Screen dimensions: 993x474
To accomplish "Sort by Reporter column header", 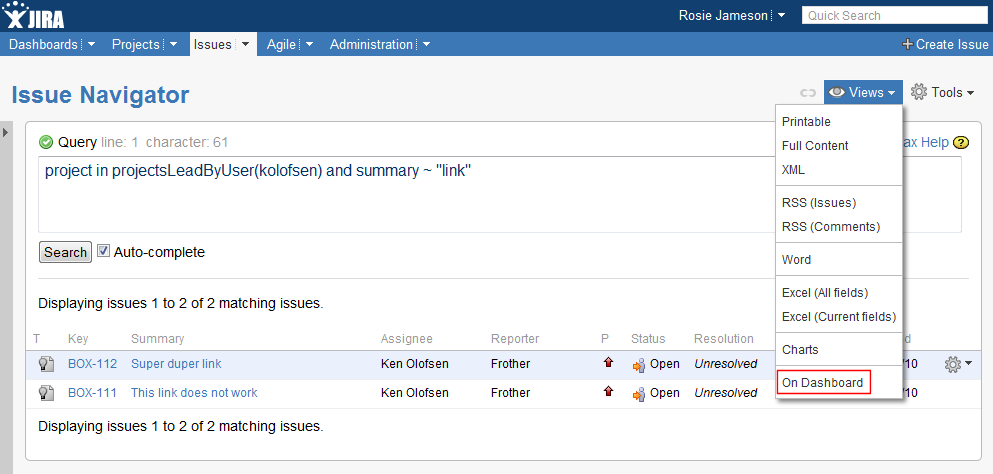I will coord(515,339).
